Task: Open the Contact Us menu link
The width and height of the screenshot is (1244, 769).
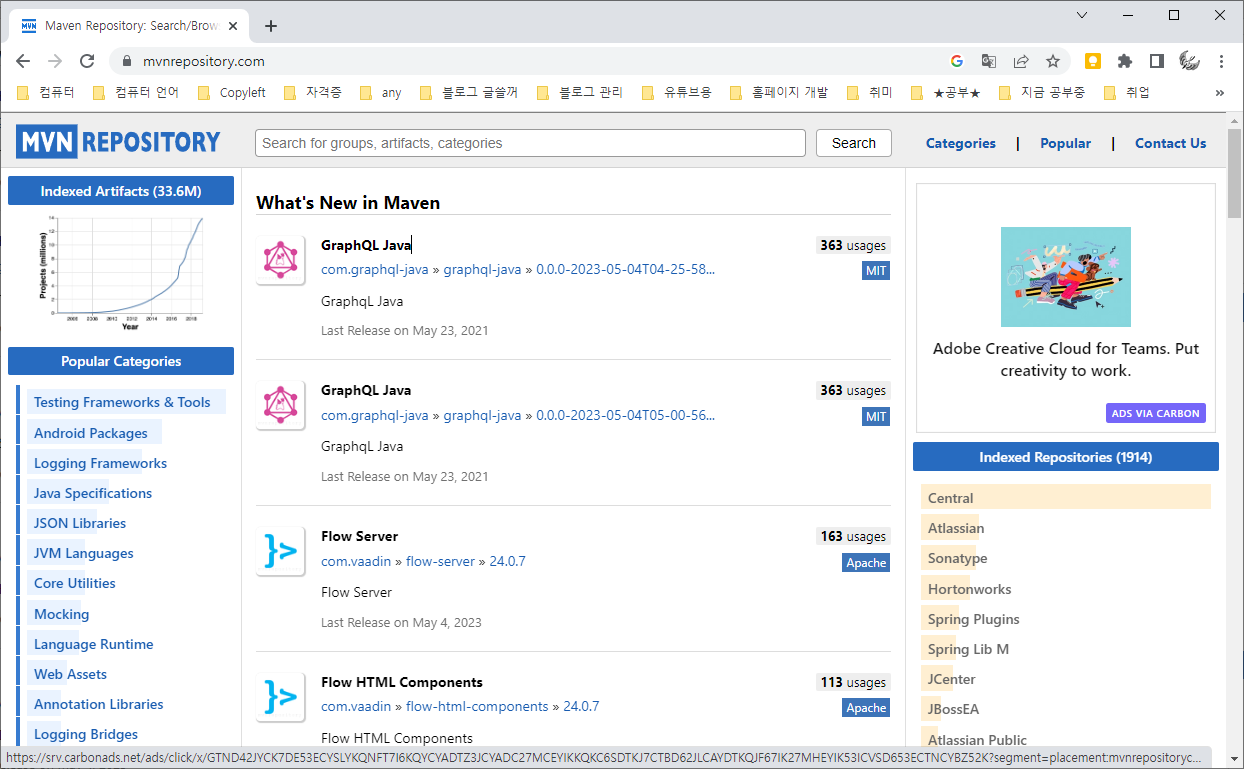Action: tap(1170, 143)
